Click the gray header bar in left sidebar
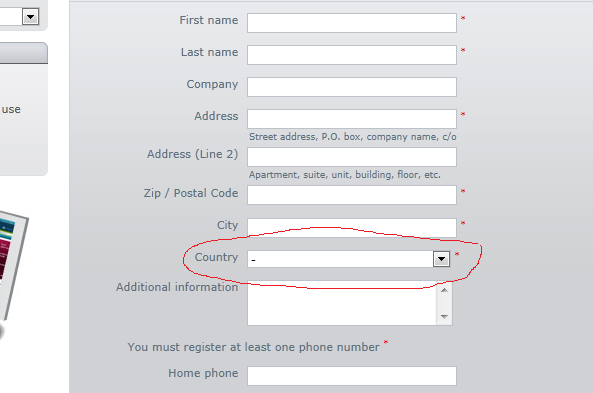 (23, 53)
